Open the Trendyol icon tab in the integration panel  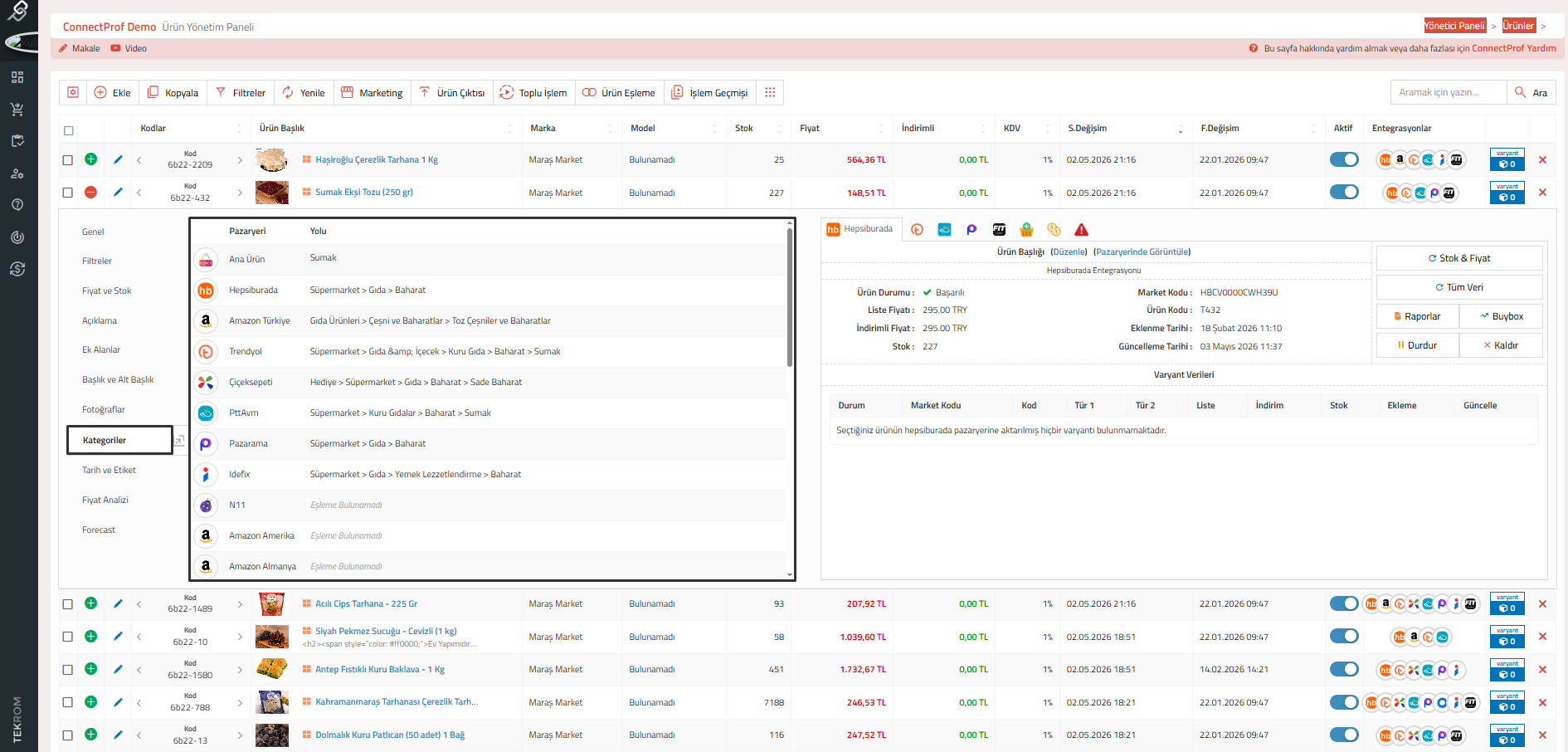click(x=917, y=230)
